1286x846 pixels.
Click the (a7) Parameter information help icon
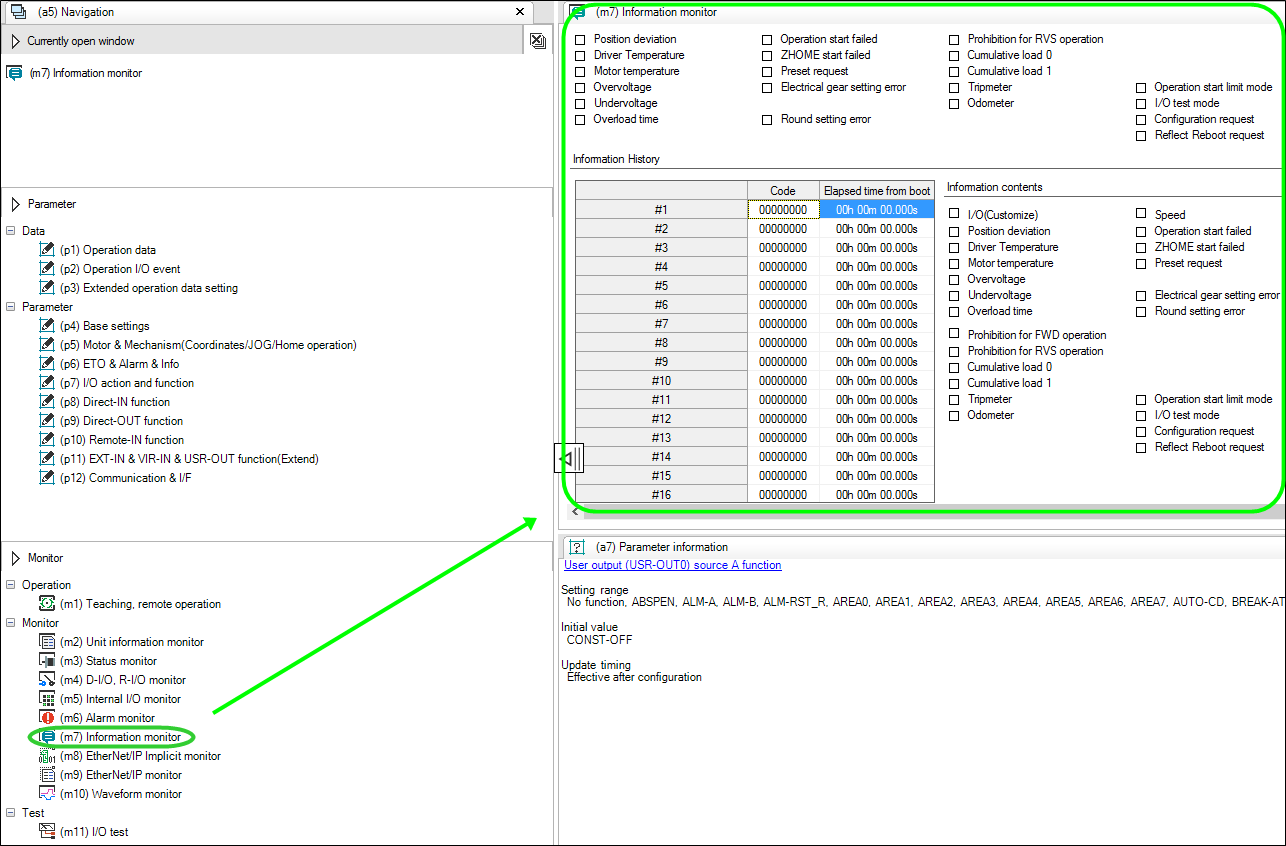tap(577, 547)
